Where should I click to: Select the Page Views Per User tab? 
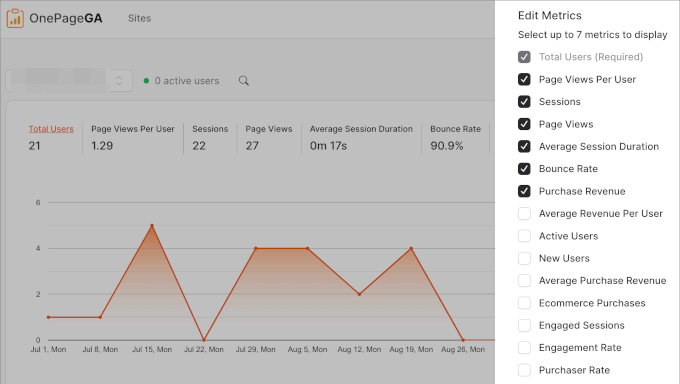click(x=133, y=129)
